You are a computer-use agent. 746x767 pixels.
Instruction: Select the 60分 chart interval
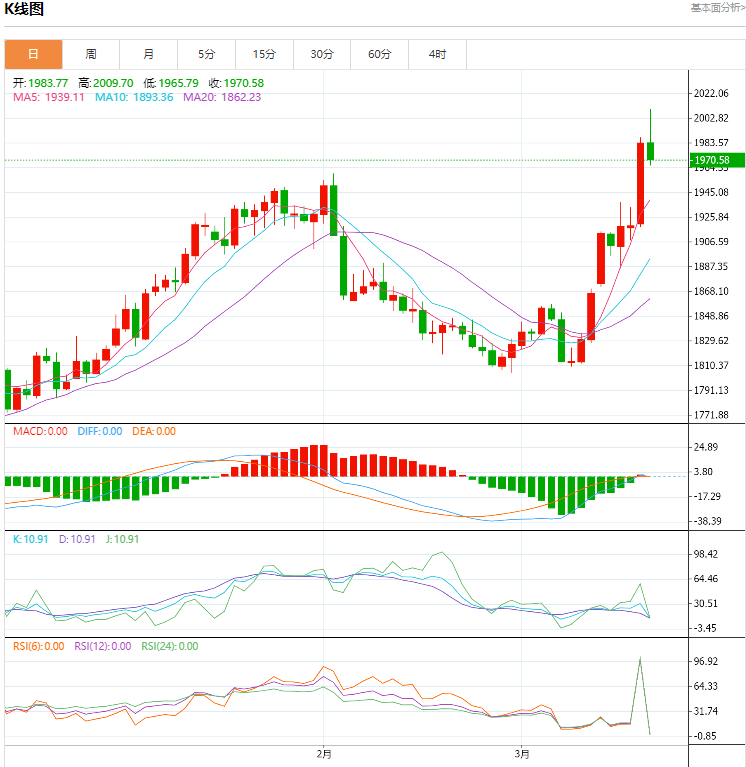(380, 54)
